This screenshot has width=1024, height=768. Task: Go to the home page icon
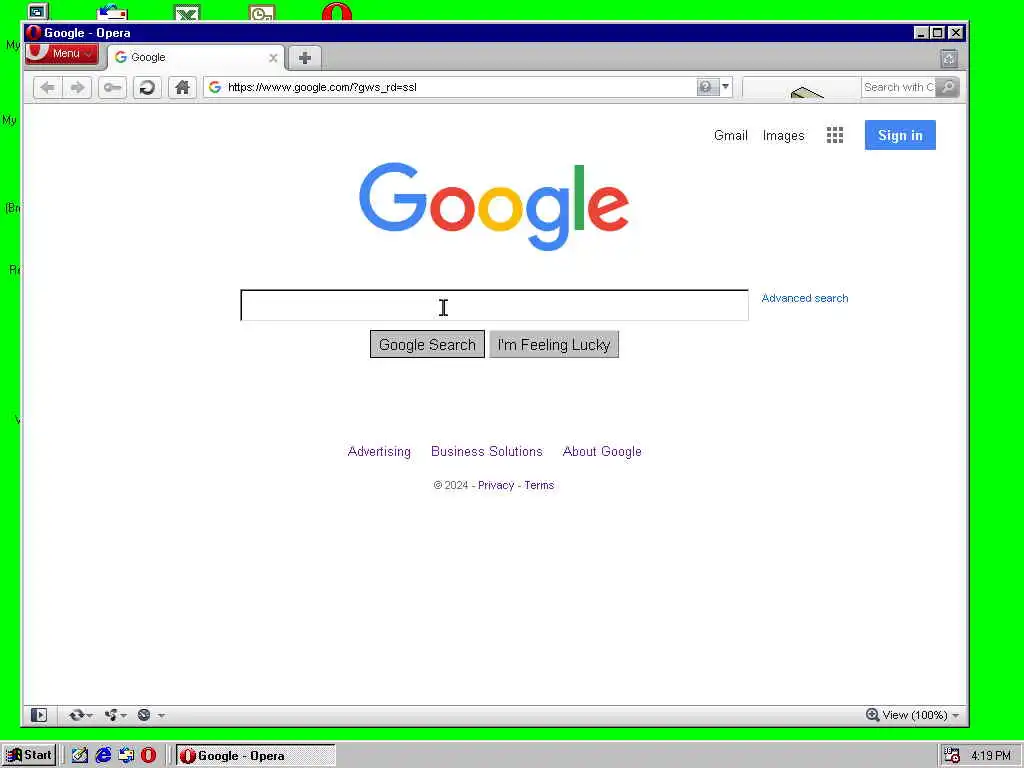click(x=182, y=88)
